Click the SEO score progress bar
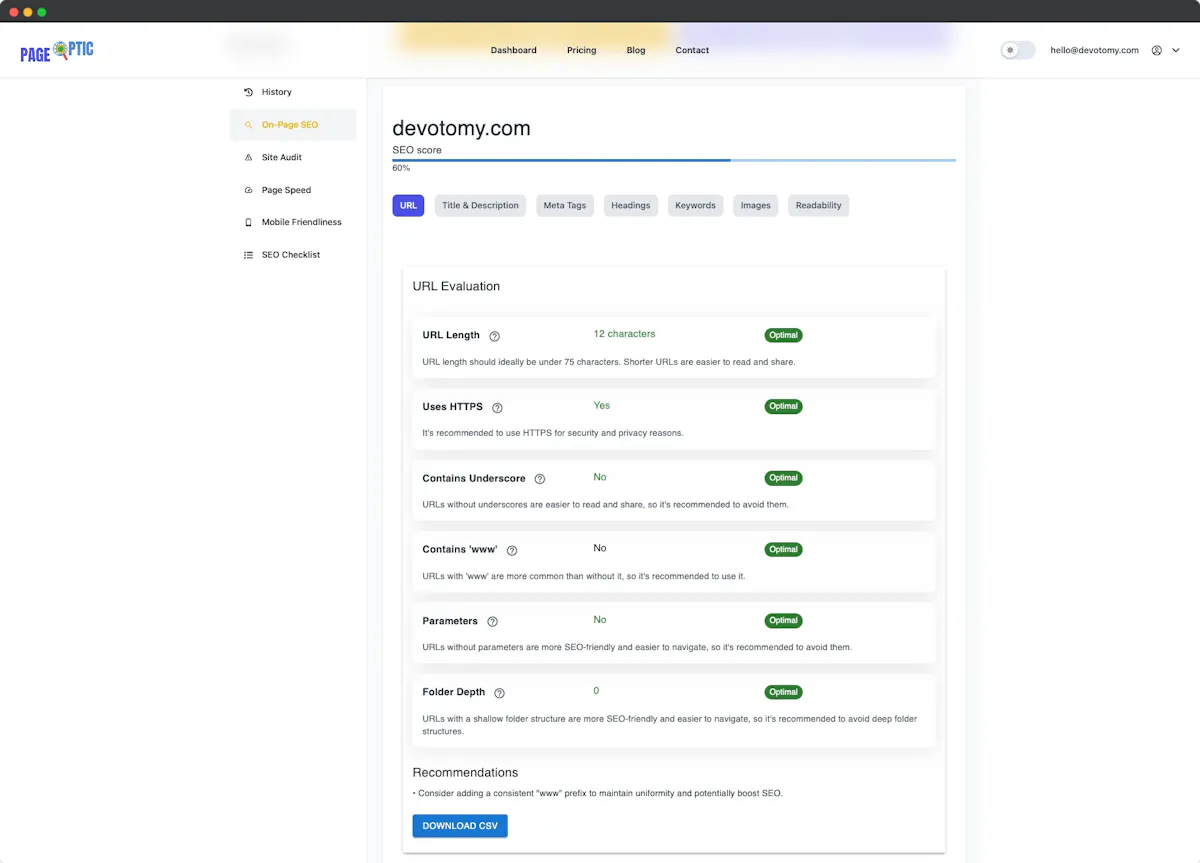Screen dimensions: 1200x863 coord(674,160)
